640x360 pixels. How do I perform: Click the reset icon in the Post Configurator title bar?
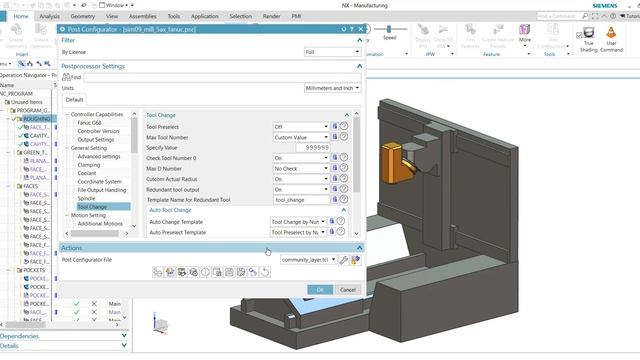pyautogui.click(x=344, y=29)
